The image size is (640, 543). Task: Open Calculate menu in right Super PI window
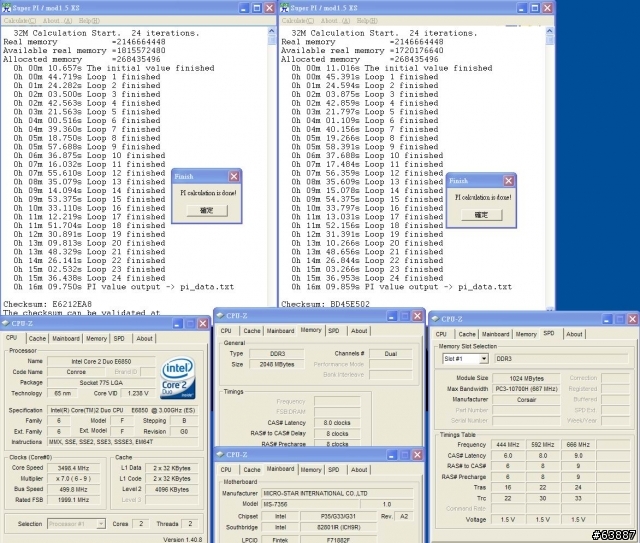(298, 20)
